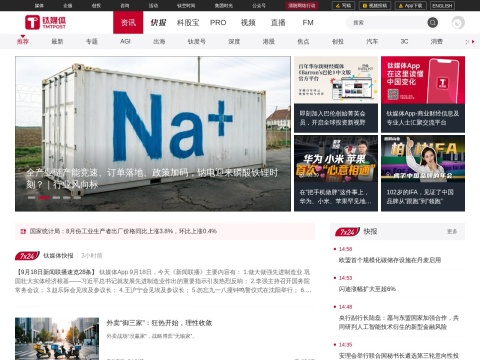
Task: Click the 视频投稿 button
Action: (375, 6)
